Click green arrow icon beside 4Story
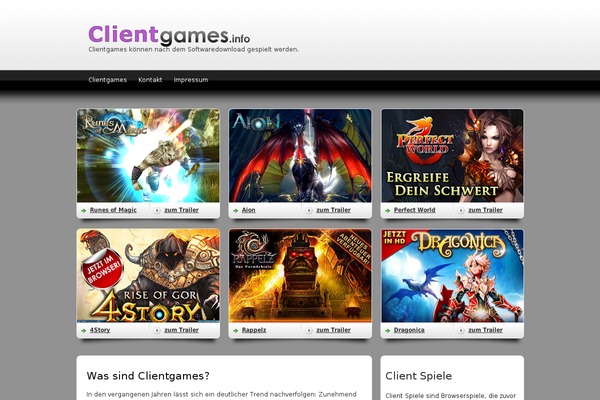Image resolution: width=600 pixels, height=400 pixels. [83, 330]
